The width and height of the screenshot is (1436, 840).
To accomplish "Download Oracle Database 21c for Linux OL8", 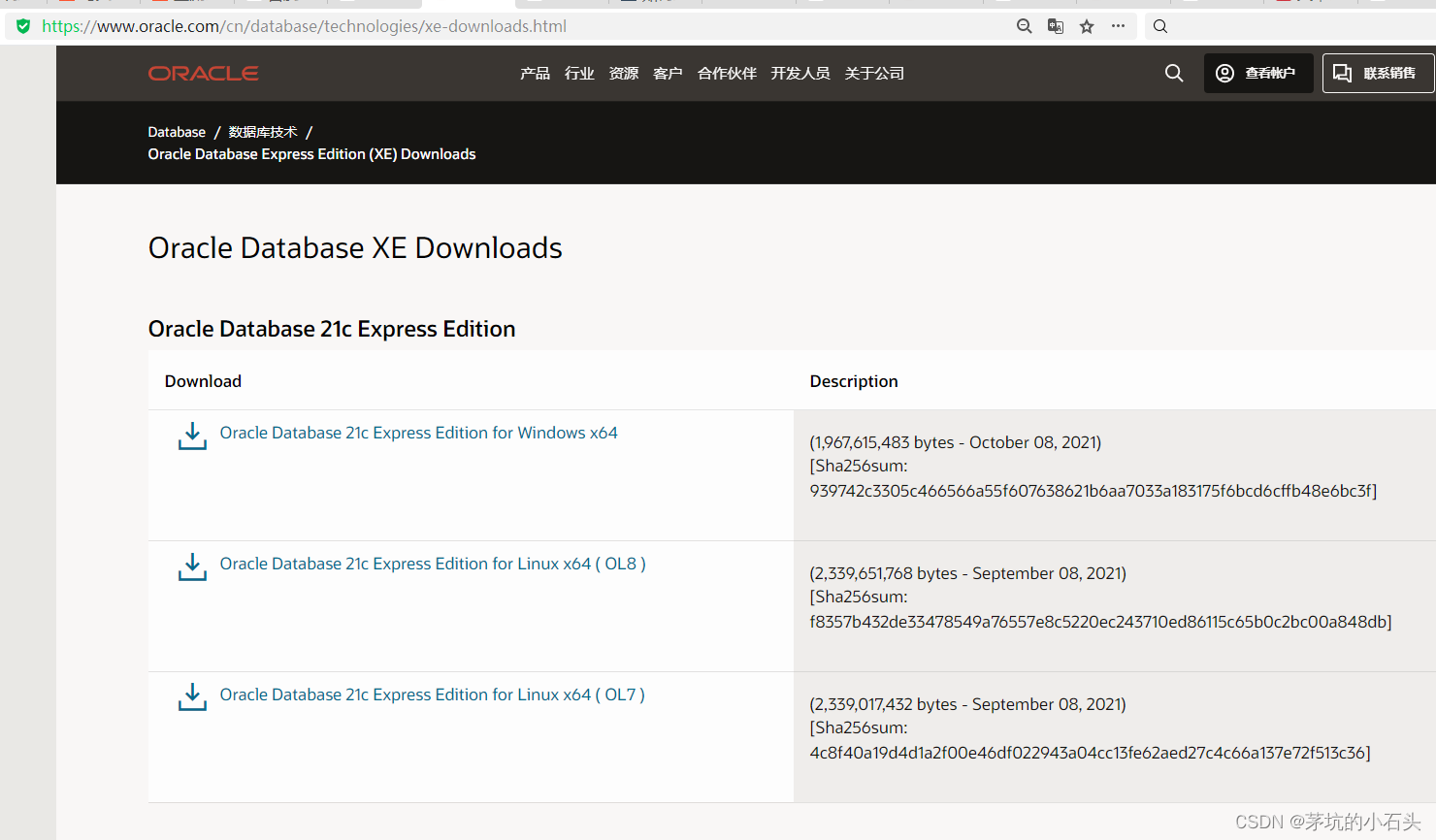I will 433,564.
